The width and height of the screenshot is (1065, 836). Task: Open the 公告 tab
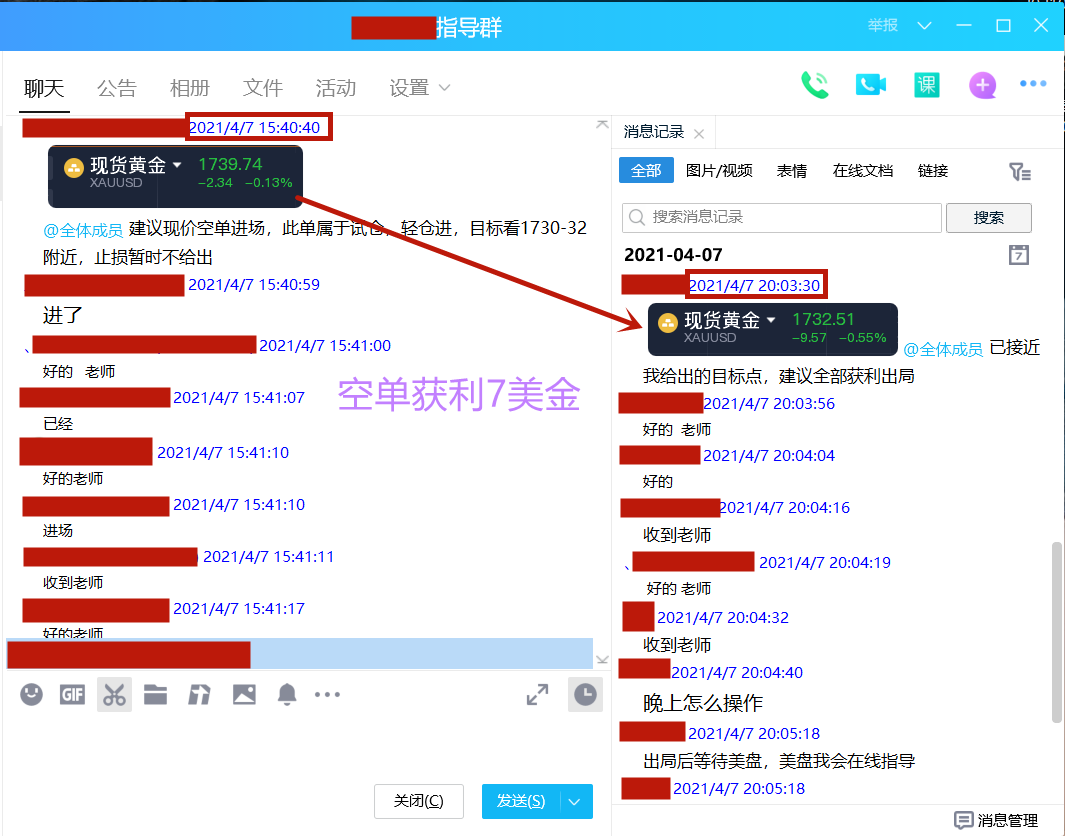[x=117, y=88]
